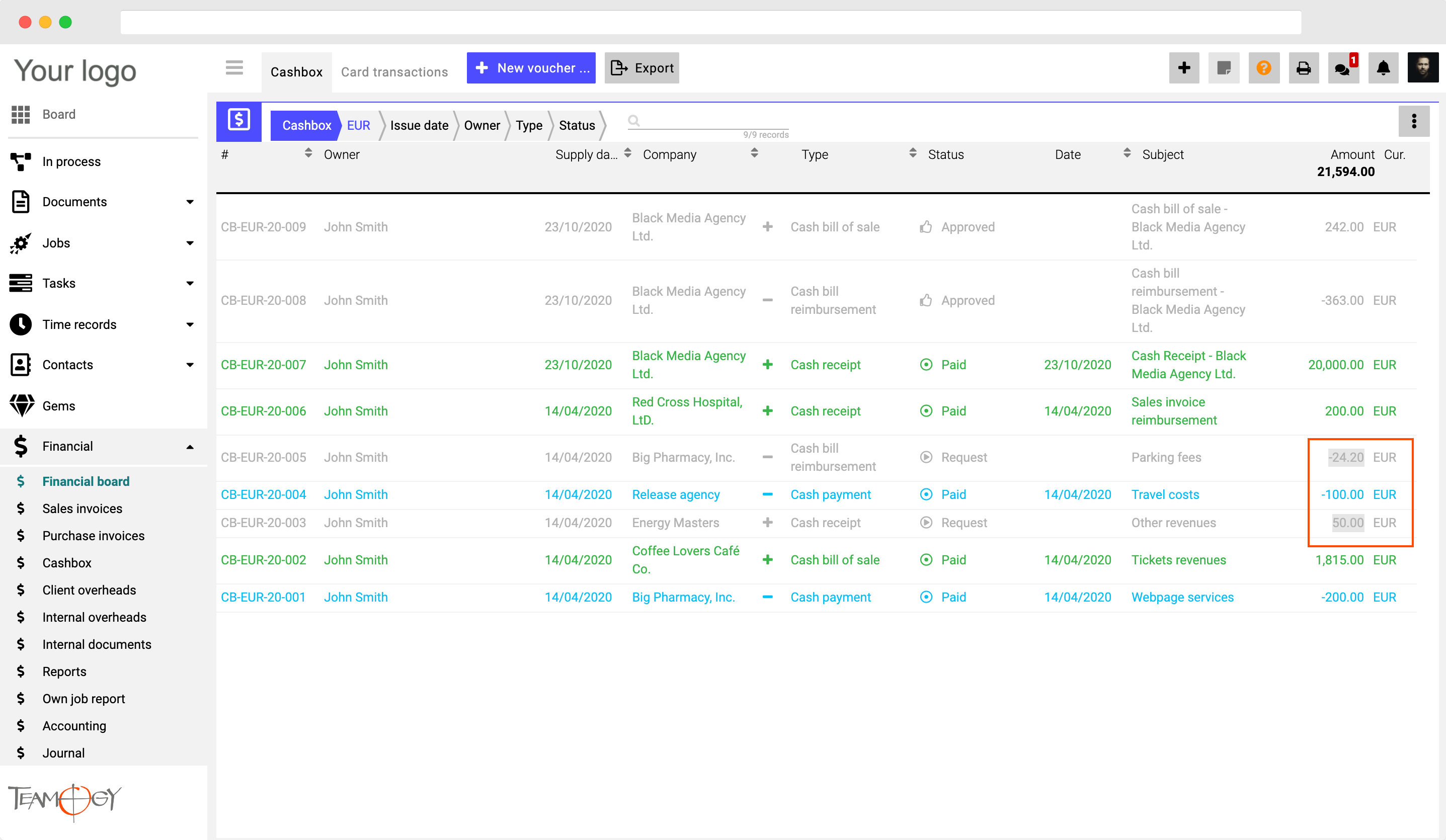Viewport: 1446px width, 840px height.
Task: Click green plus icon in CB-EUR-20-006 row
Action: click(x=767, y=411)
